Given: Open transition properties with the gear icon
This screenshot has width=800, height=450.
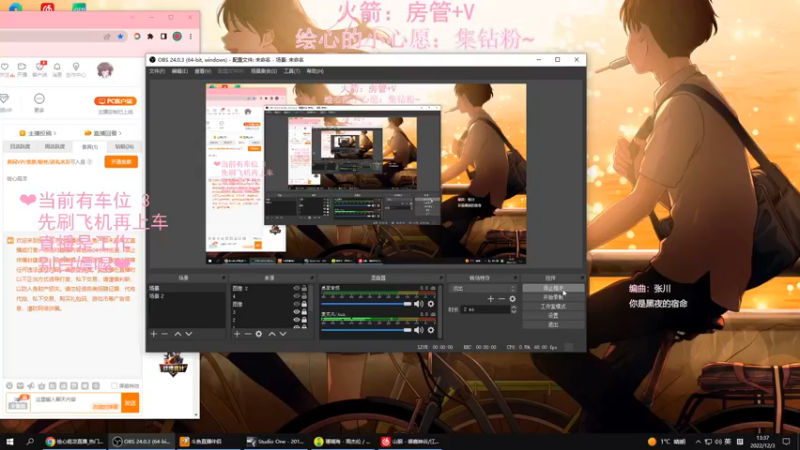Looking at the screenshot, I should click(513, 299).
